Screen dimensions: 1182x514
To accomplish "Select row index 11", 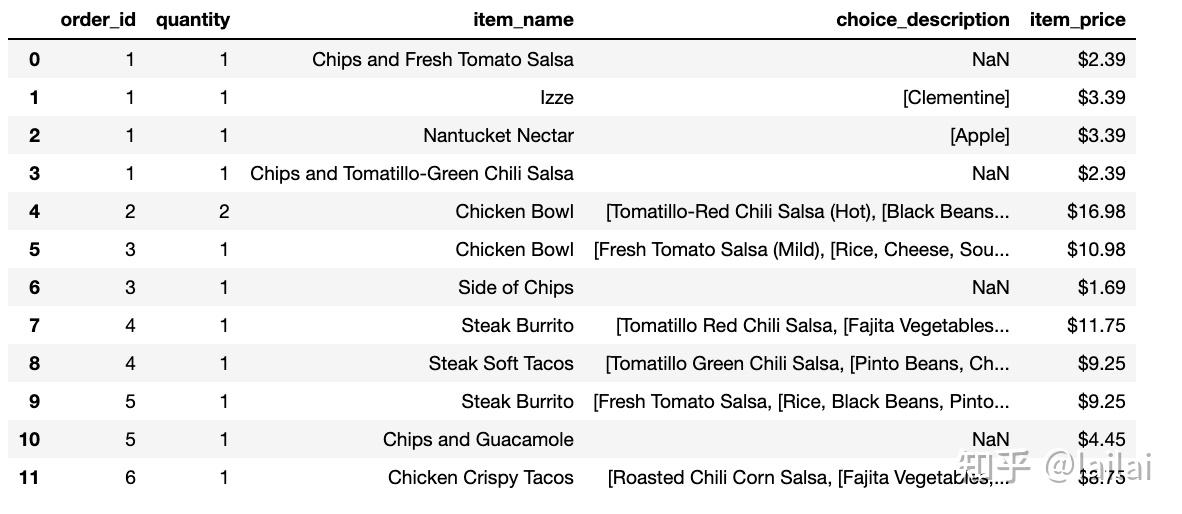I will point(30,477).
